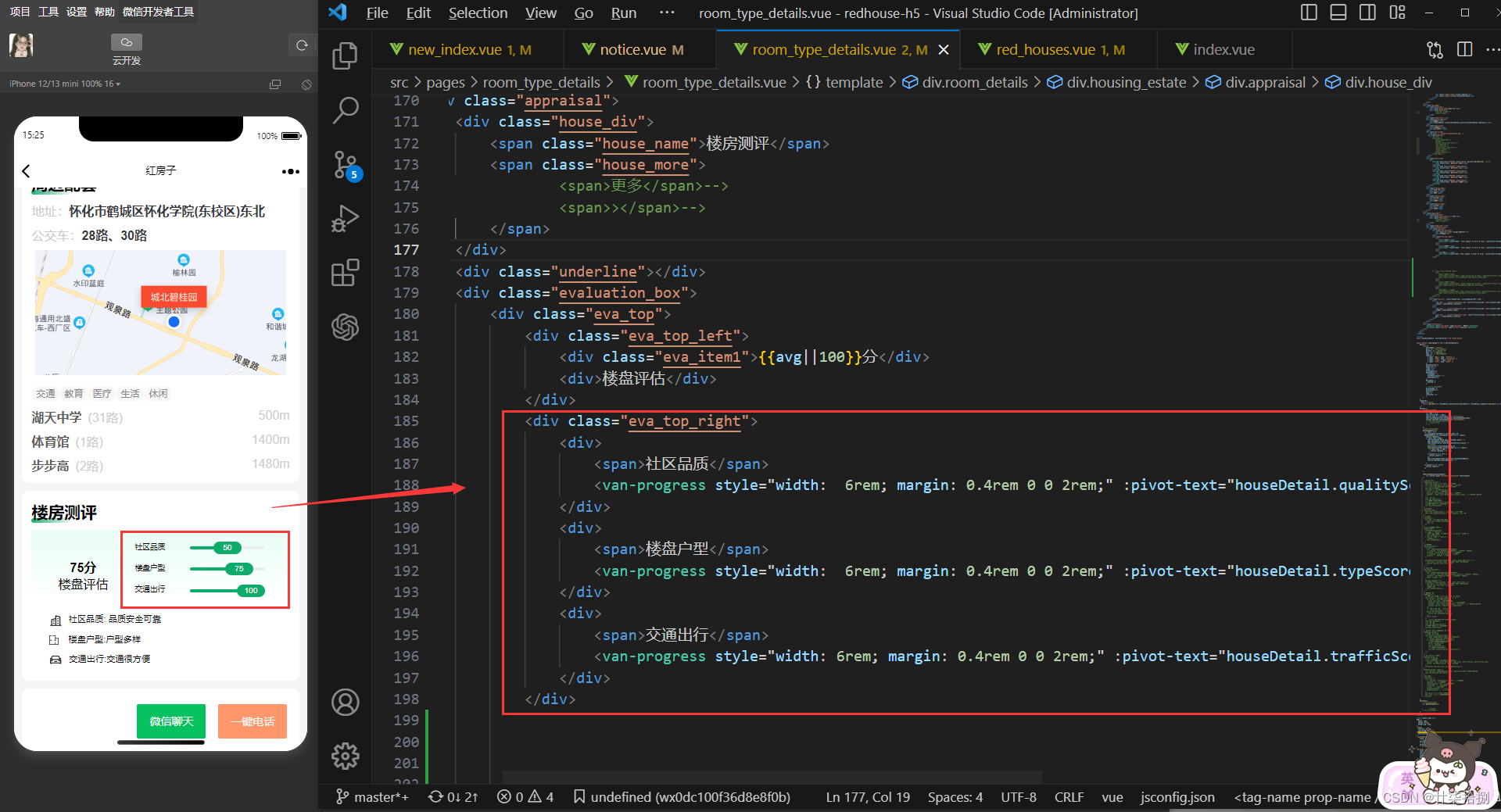1501x812 pixels.
Task: Click the master branch status item
Action: [372, 797]
